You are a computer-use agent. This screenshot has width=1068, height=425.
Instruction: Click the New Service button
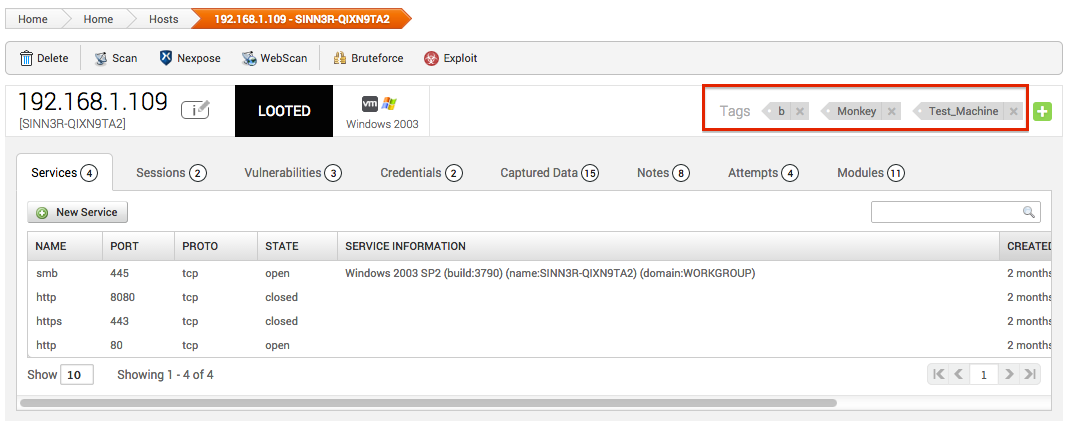78,212
